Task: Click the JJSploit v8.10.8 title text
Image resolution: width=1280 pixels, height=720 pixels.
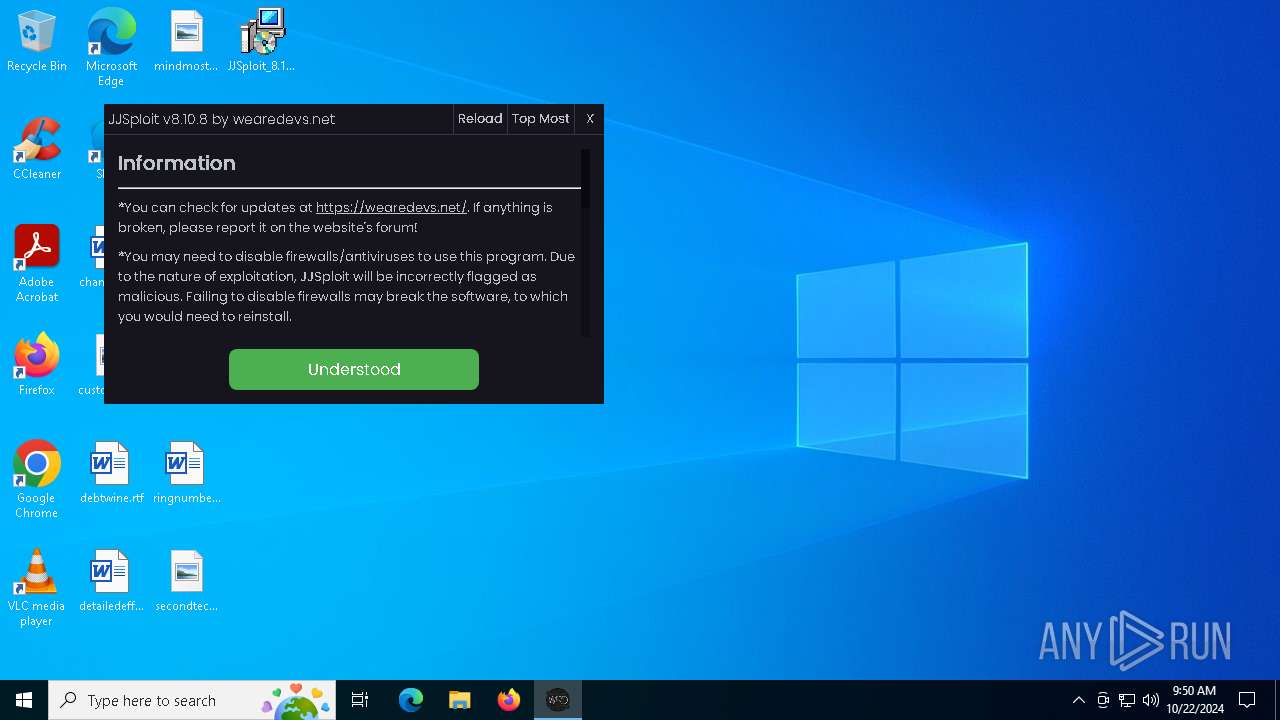Action: [x=222, y=119]
